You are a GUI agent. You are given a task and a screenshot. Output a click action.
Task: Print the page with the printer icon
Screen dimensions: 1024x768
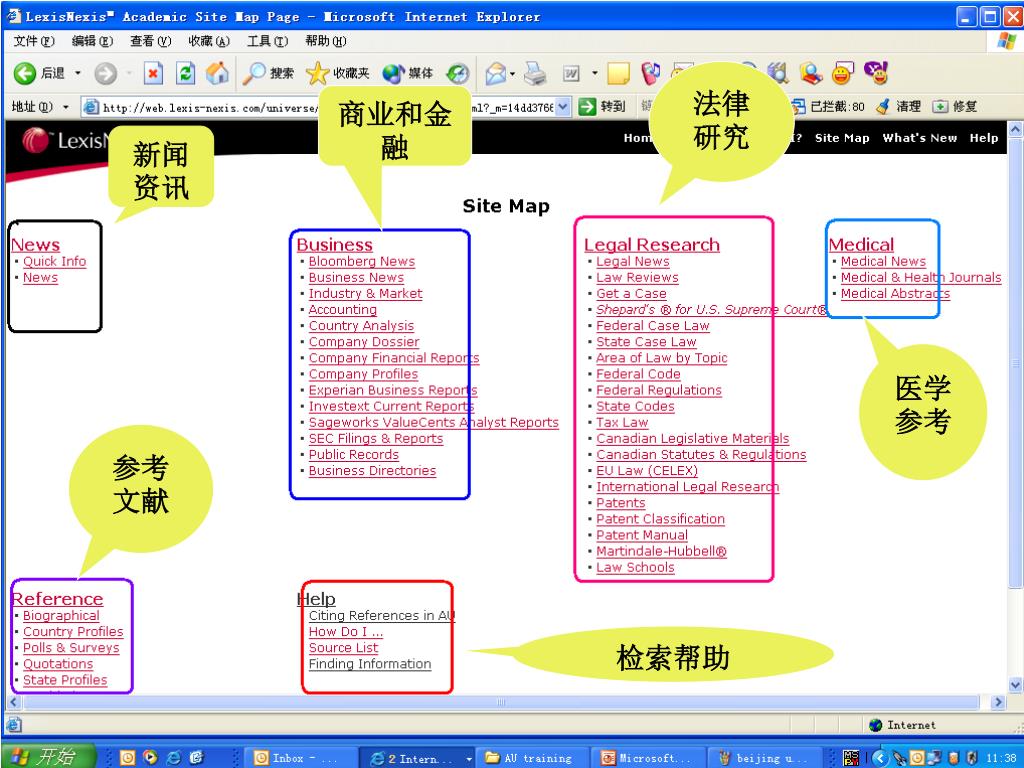[x=536, y=73]
